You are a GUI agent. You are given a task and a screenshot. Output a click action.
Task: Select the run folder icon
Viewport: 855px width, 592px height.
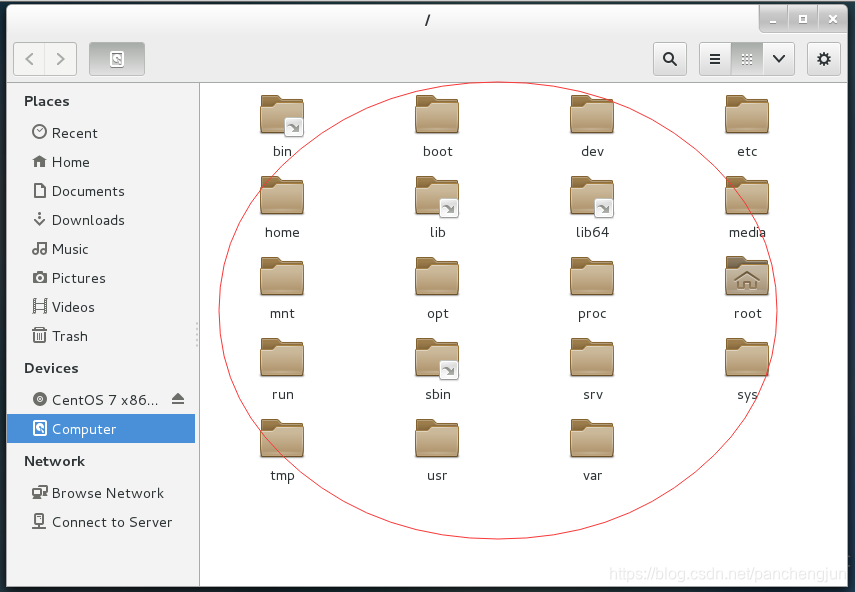coord(282,358)
